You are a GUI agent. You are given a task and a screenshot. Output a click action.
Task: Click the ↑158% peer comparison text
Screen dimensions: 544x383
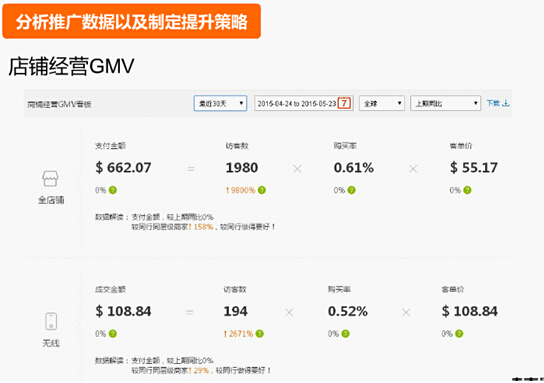click(201, 227)
